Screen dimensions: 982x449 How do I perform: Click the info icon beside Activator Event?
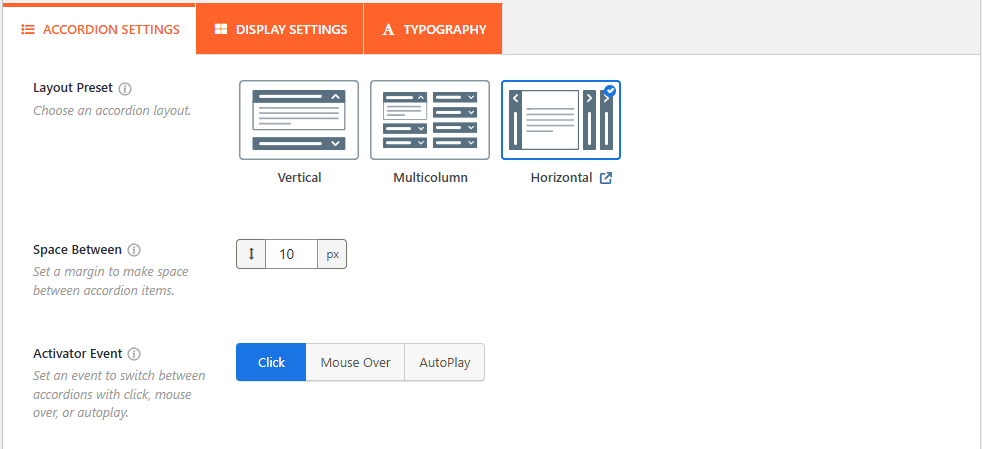(134, 354)
